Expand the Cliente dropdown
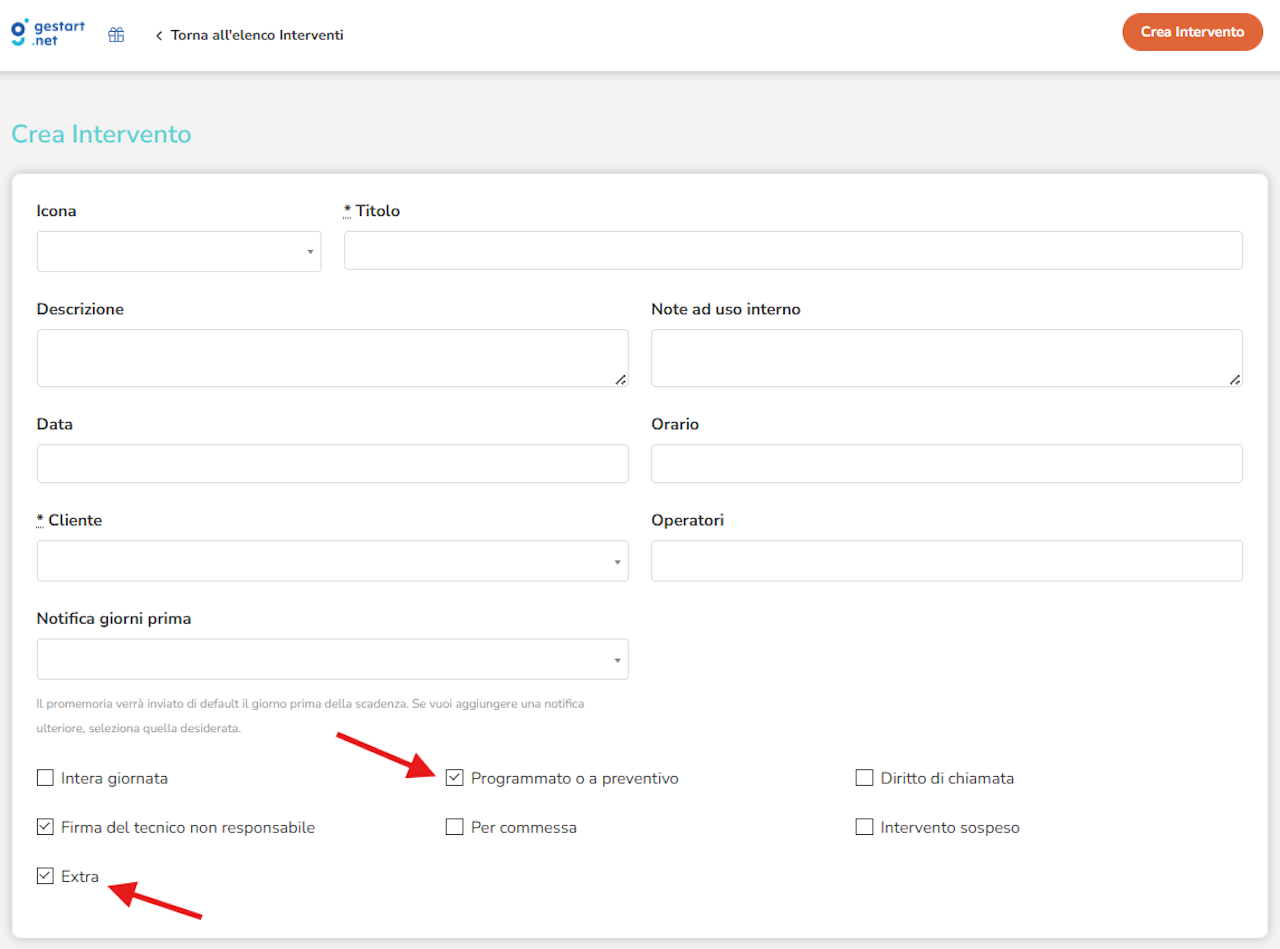1280x949 pixels. [x=332, y=561]
